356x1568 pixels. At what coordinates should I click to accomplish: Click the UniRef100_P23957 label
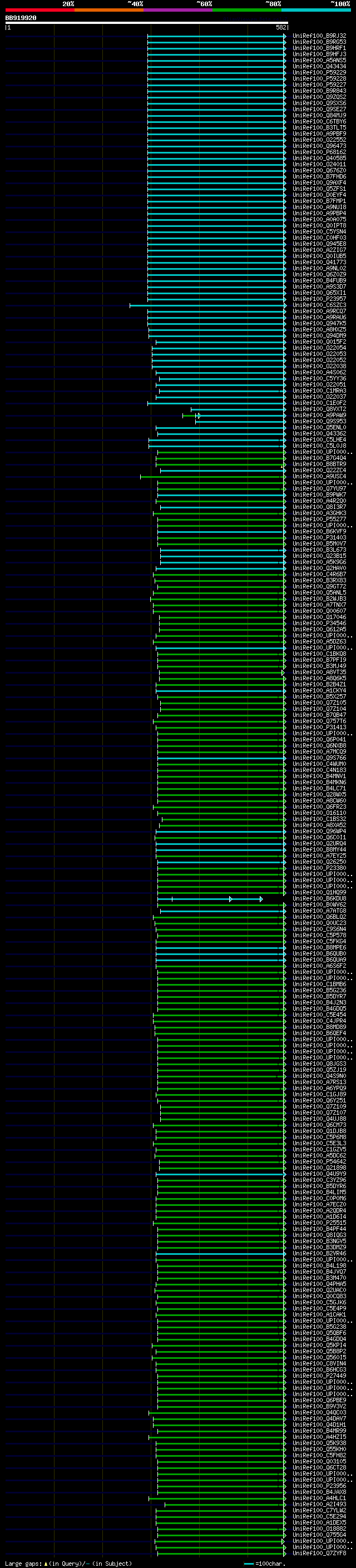319,299
